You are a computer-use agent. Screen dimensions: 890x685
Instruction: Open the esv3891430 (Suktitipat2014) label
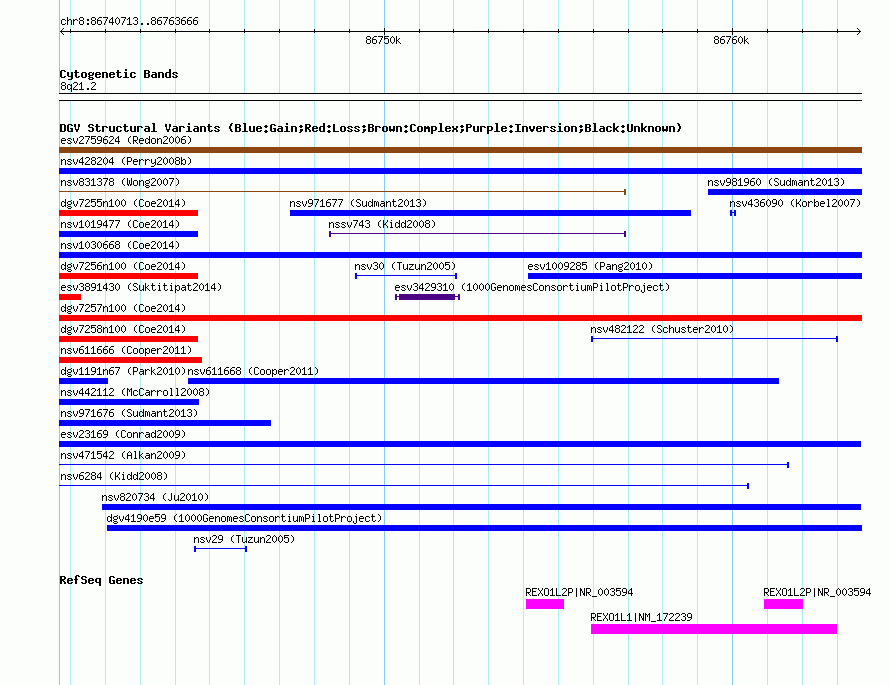point(141,287)
